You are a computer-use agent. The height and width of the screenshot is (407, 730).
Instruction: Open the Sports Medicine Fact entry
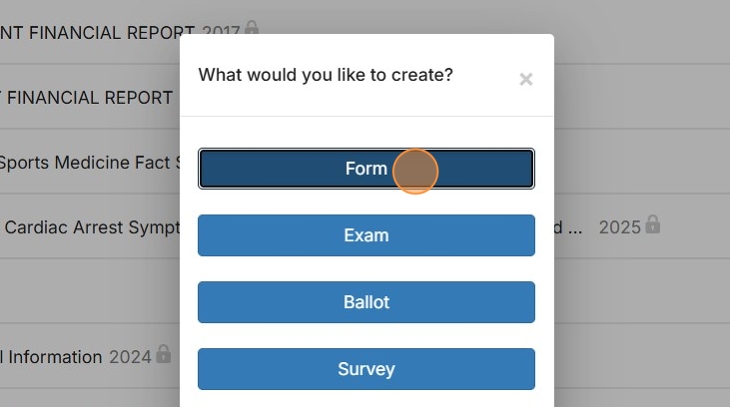point(90,162)
